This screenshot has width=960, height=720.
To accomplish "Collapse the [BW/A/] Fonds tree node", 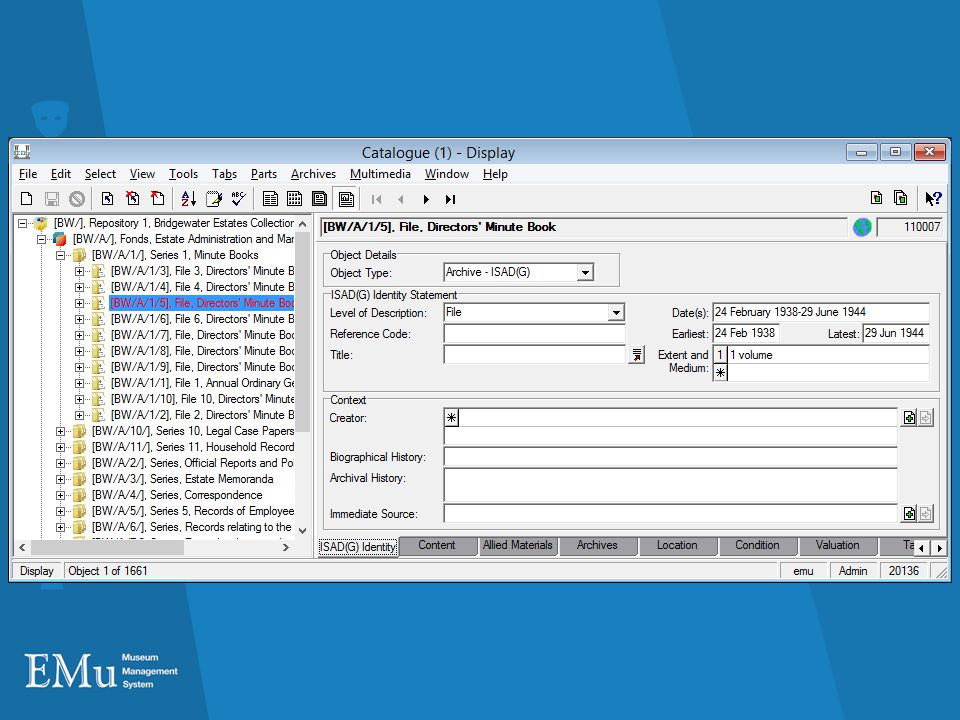I will click(42, 239).
